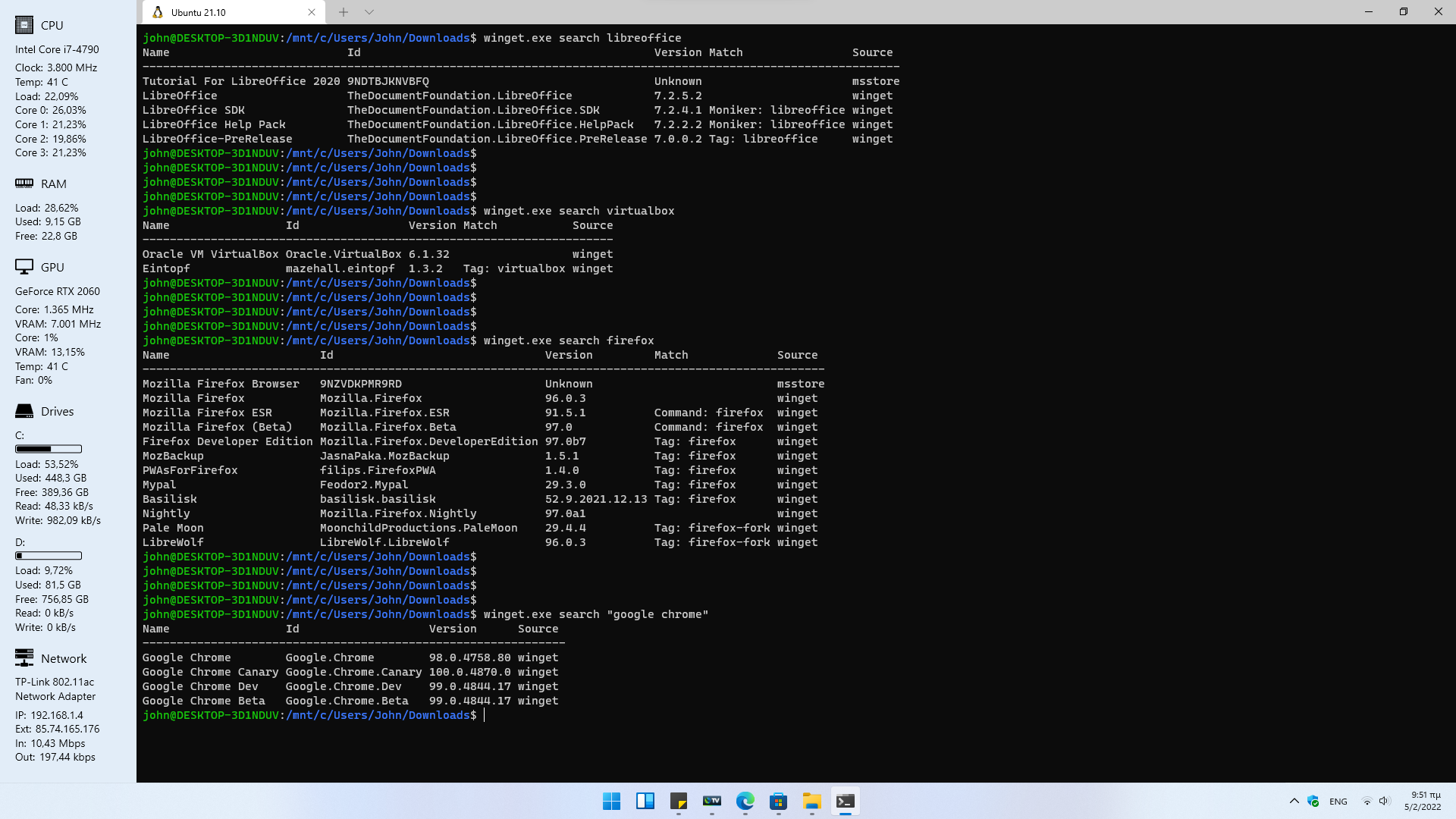Click the 'Write: 982,09 kB/s' drive value
The image size is (1456, 819).
pyautogui.click(x=58, y=520)
